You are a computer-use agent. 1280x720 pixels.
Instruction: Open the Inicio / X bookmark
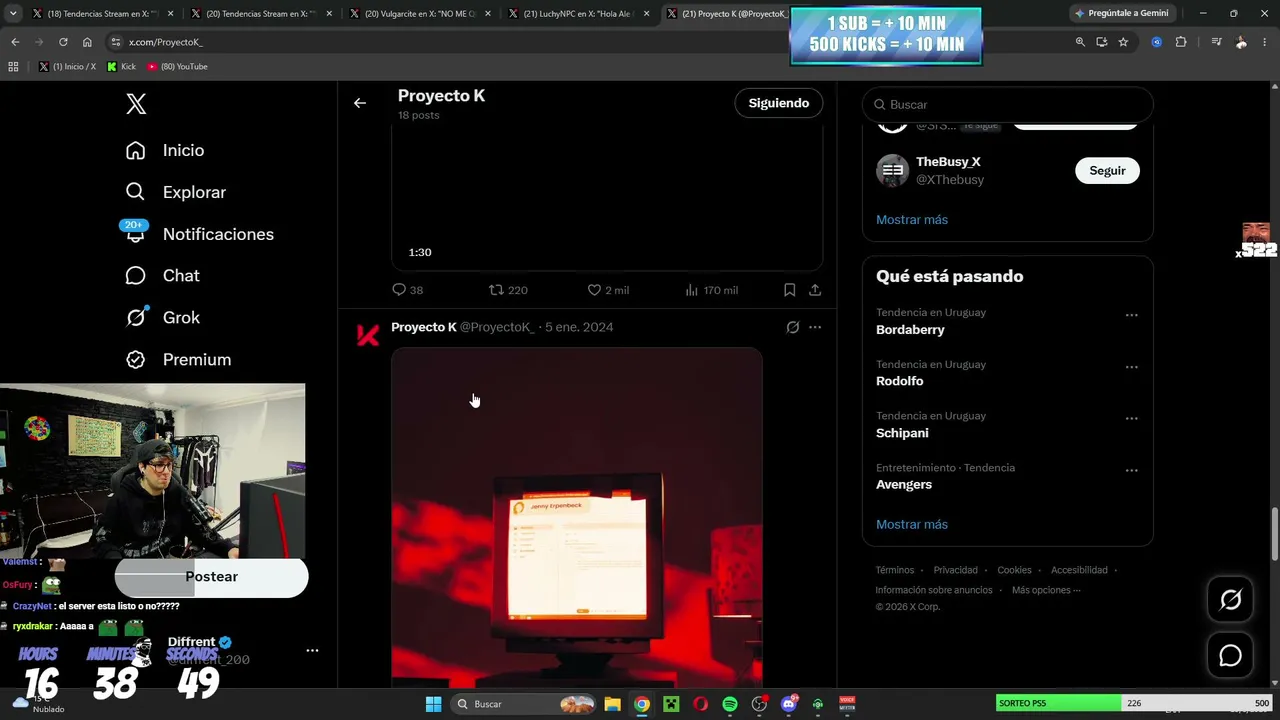coord(68,66)
